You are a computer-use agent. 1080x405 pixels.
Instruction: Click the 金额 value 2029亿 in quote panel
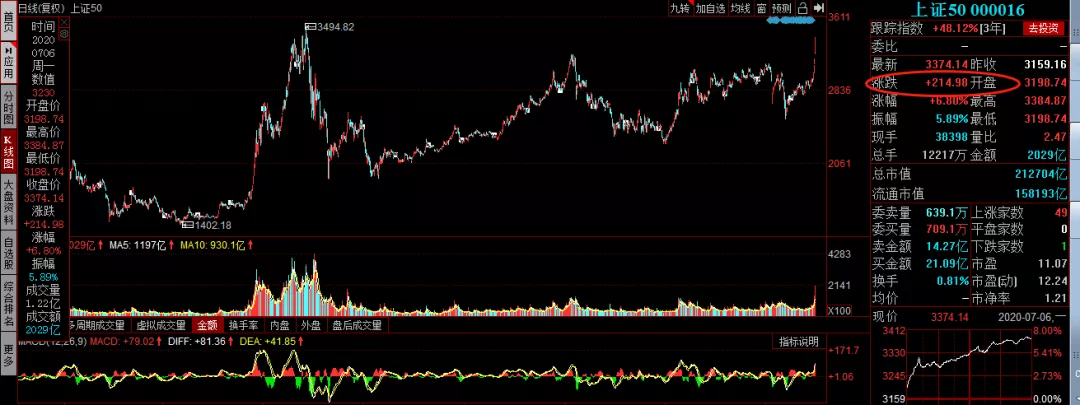1048,155
